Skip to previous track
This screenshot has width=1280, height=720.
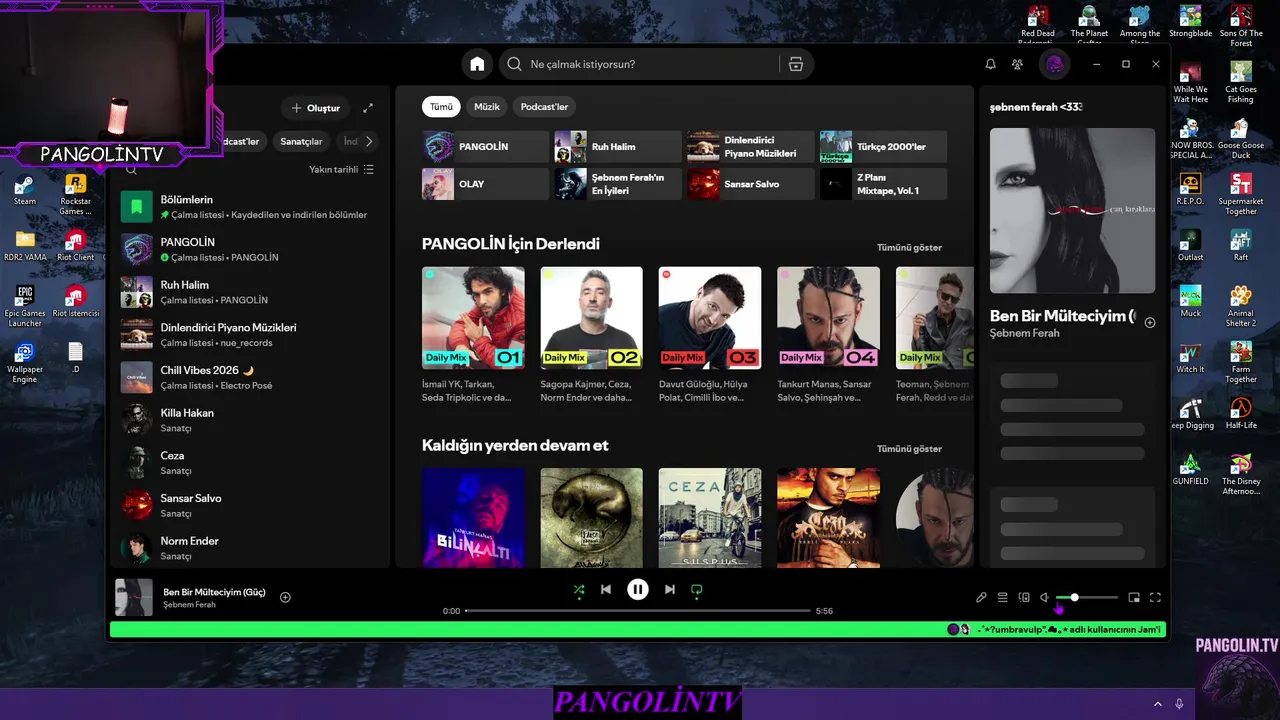pyautogui.click(x=606, y=590)
